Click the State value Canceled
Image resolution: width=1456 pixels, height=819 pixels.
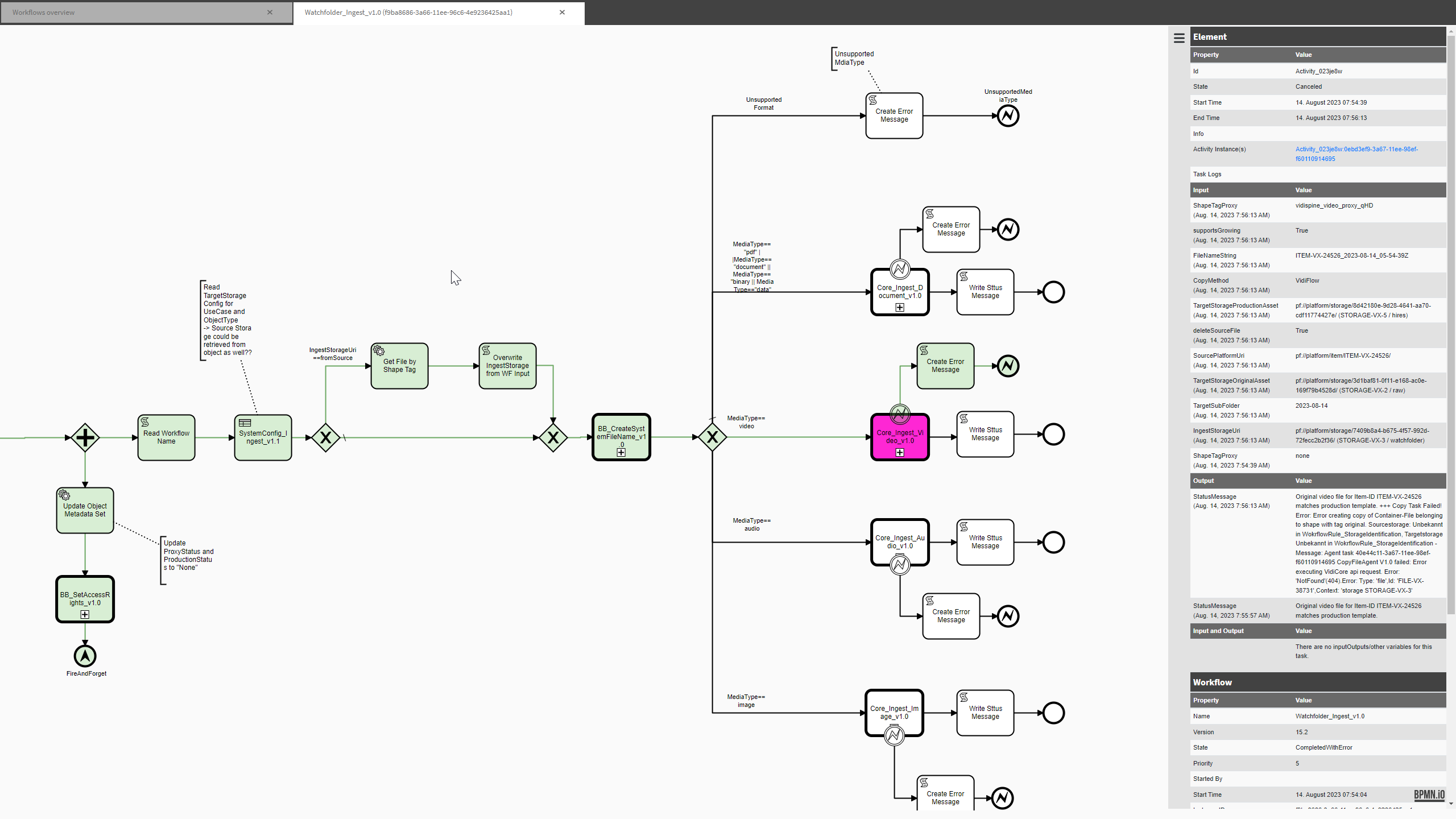pos(1309,86)
